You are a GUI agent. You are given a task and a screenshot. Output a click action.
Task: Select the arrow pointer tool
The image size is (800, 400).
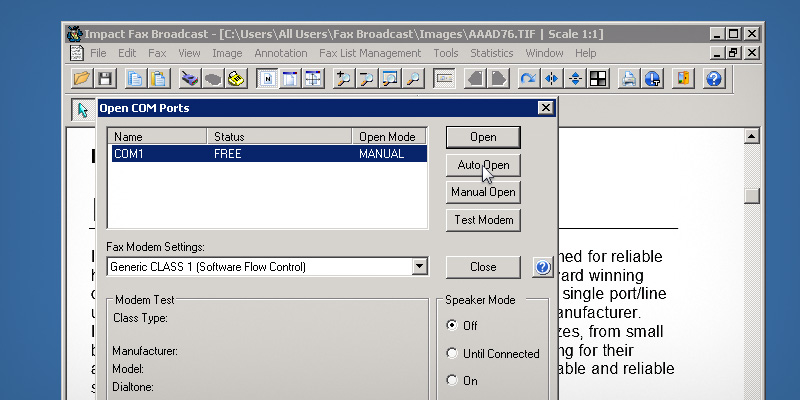pyautogui.click(x=82, y=109)
